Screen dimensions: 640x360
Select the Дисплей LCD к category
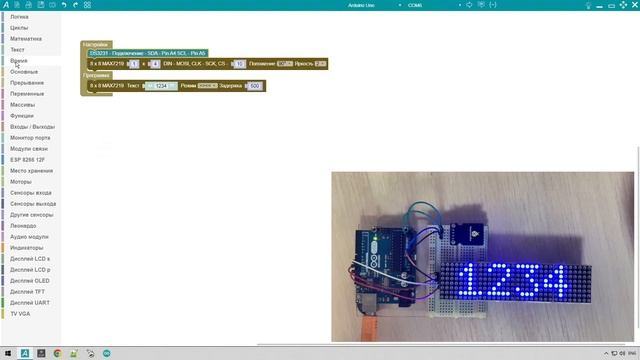(x=30, y=259)
